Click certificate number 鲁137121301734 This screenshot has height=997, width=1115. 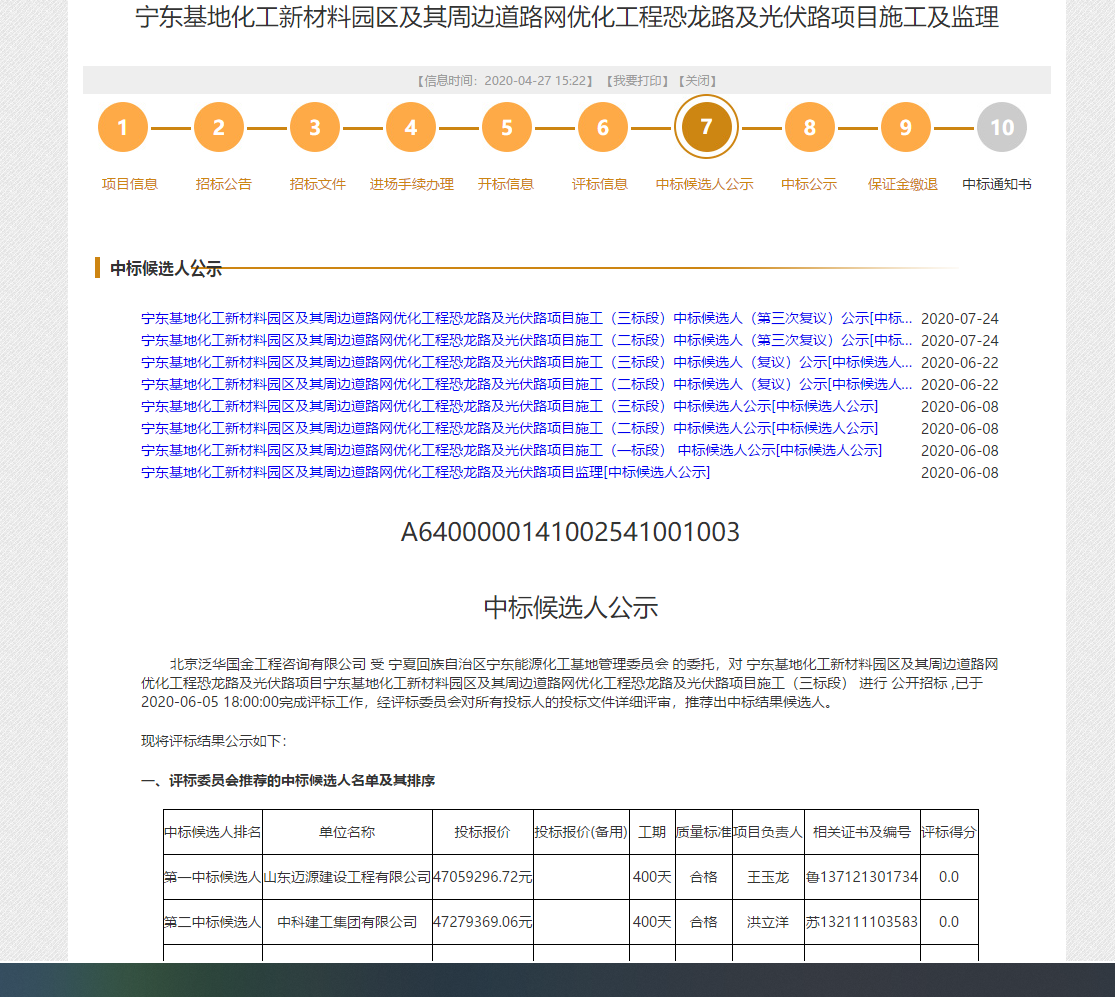[862, 877]
